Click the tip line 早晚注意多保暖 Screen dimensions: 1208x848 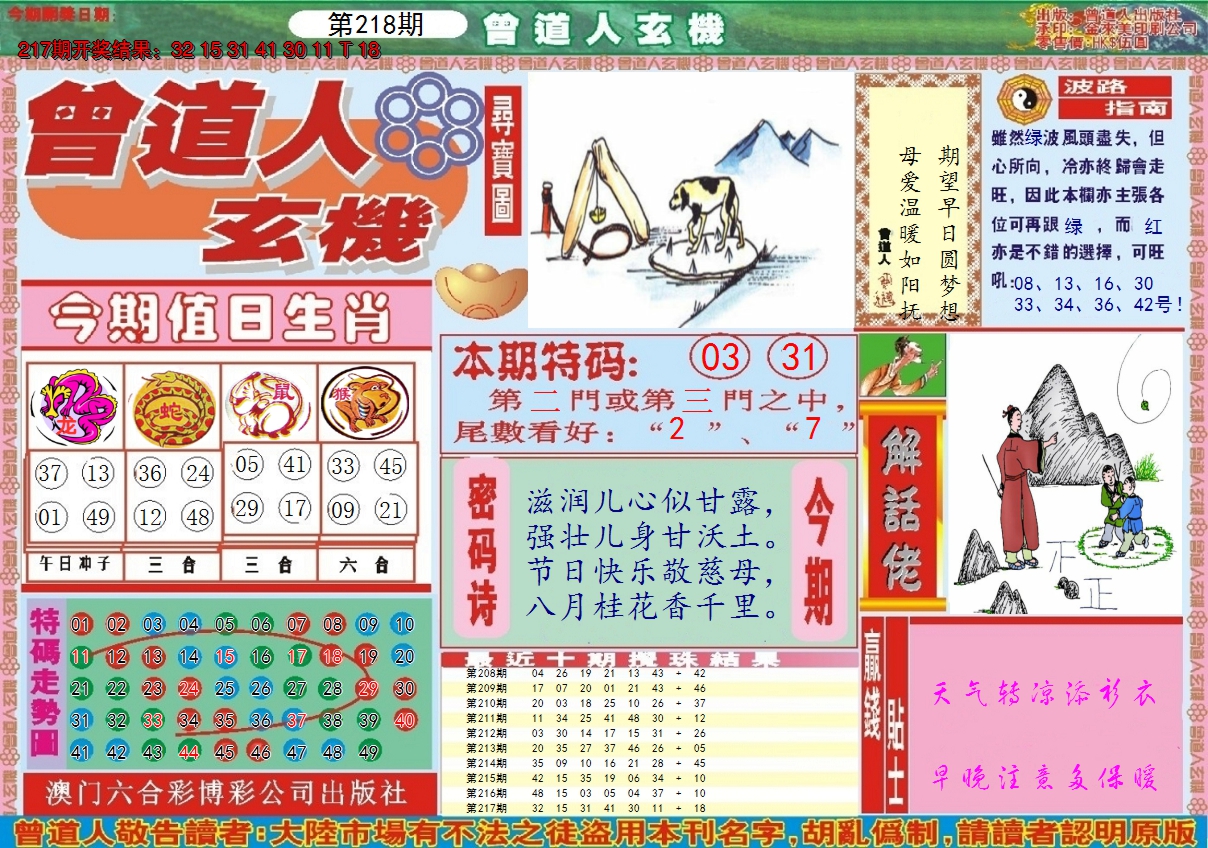1044,777
